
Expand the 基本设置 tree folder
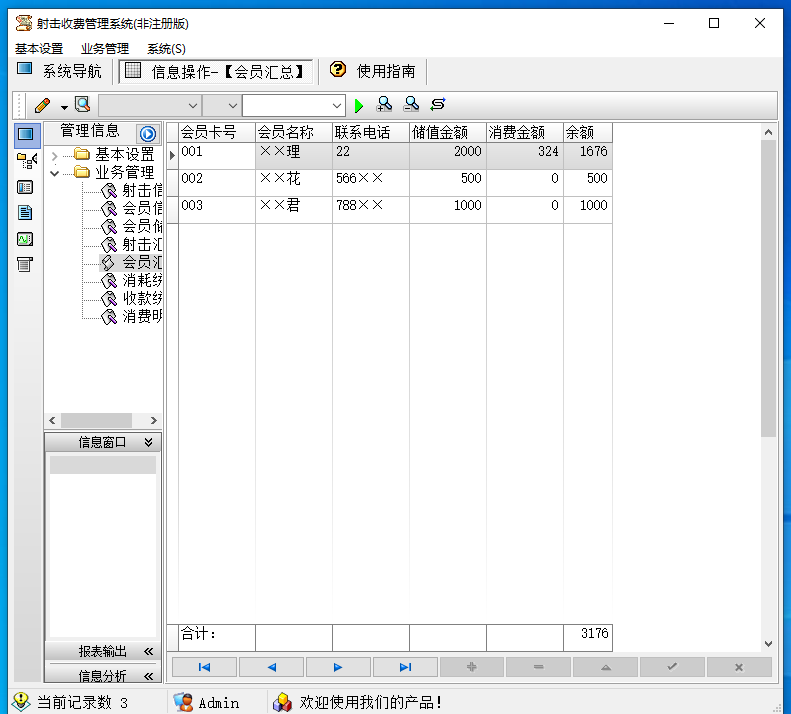pyautogui.click(x=54, y=156)
